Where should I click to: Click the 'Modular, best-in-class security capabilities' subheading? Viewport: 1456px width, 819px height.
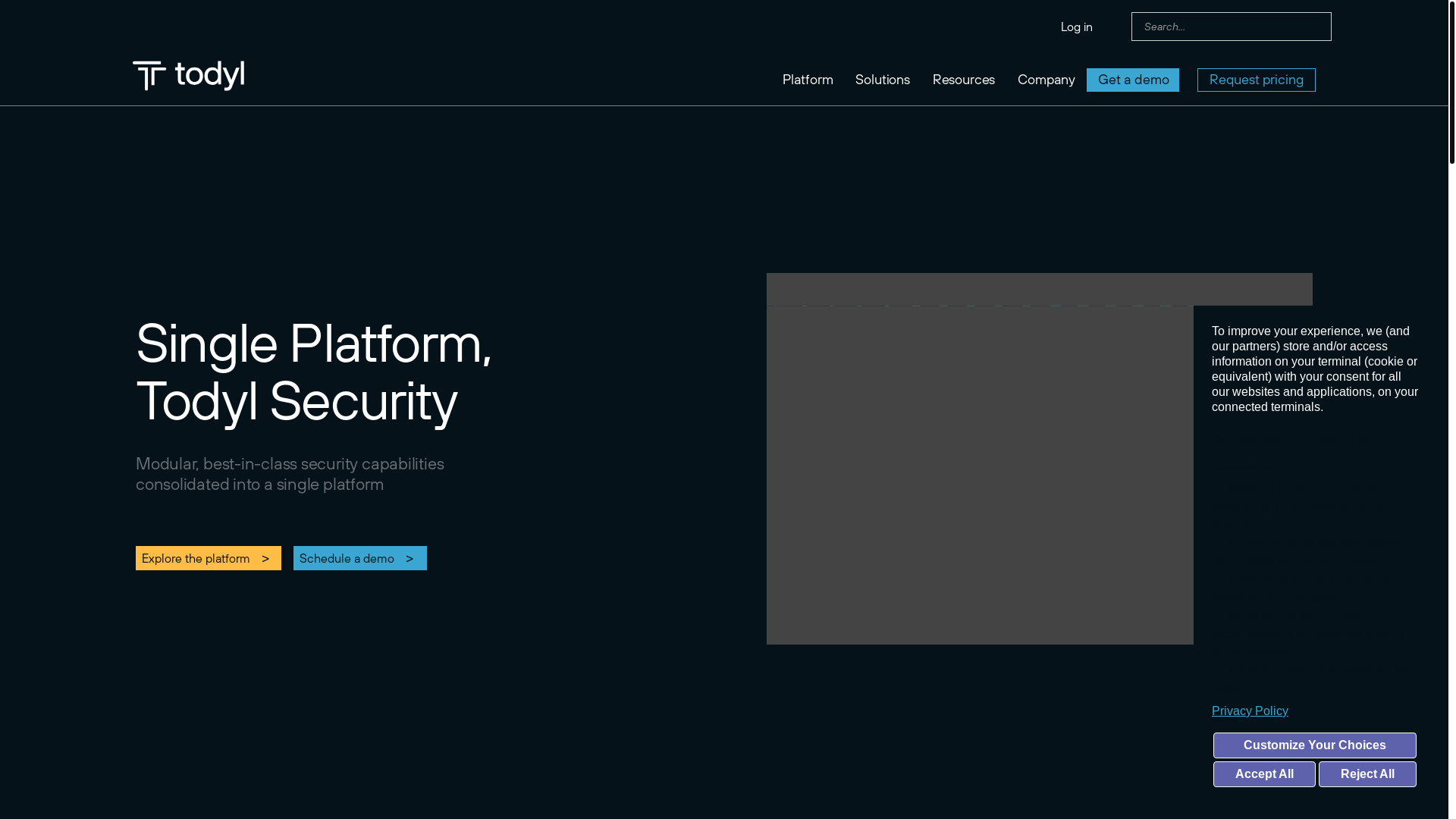click(290, 473)
